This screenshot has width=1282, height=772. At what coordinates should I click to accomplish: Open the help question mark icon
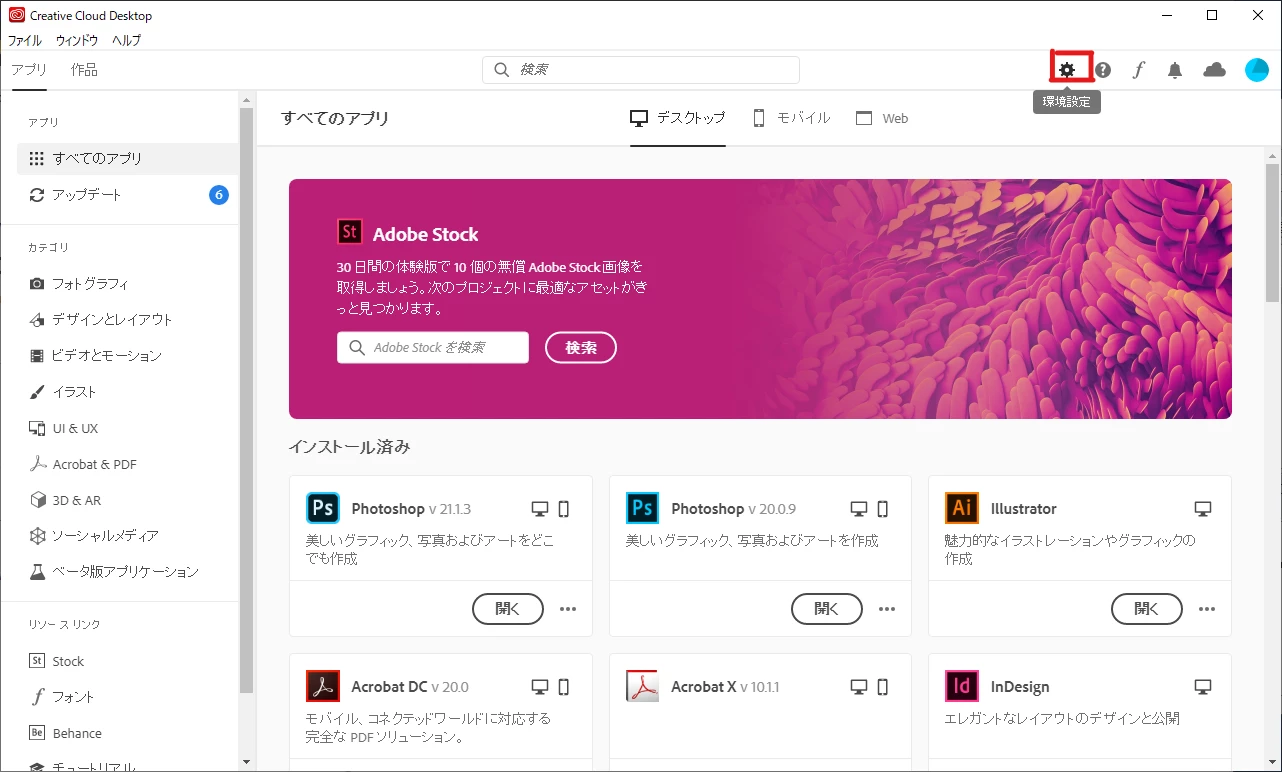1103,70
